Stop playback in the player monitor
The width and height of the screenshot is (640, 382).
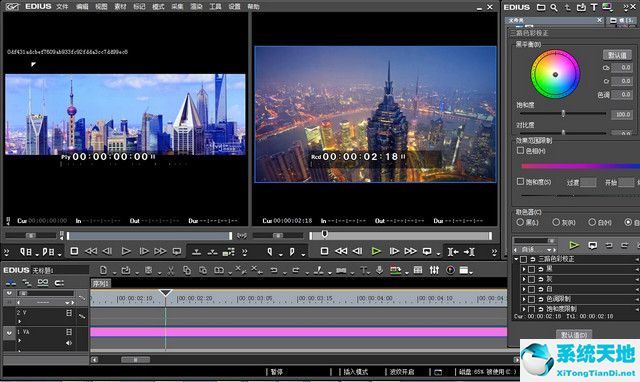74,251
